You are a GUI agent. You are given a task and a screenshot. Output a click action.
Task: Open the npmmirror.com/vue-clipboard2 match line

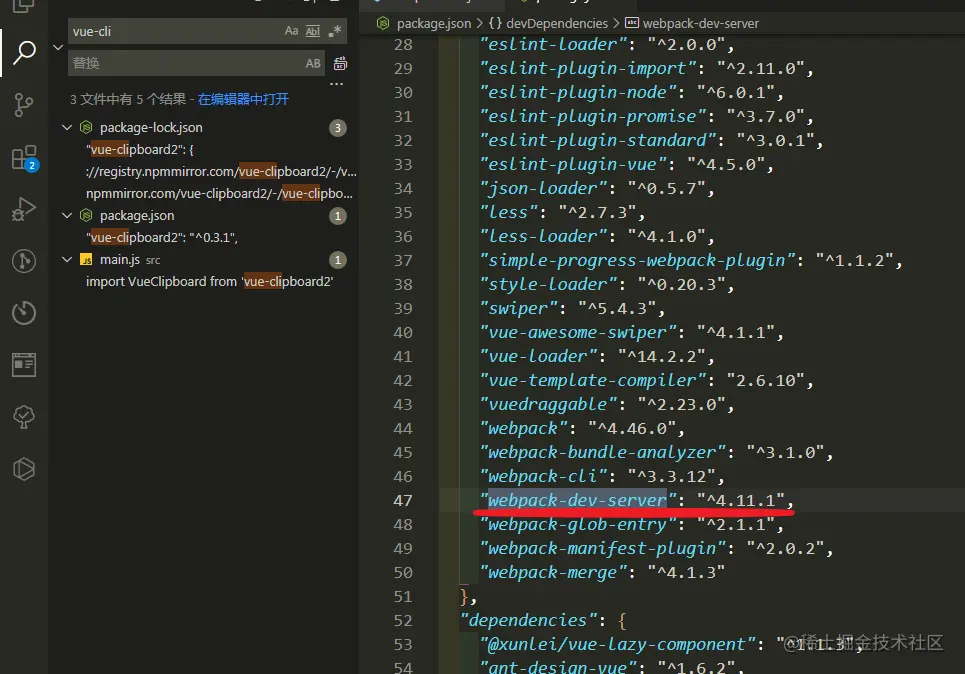pos(219,193)
